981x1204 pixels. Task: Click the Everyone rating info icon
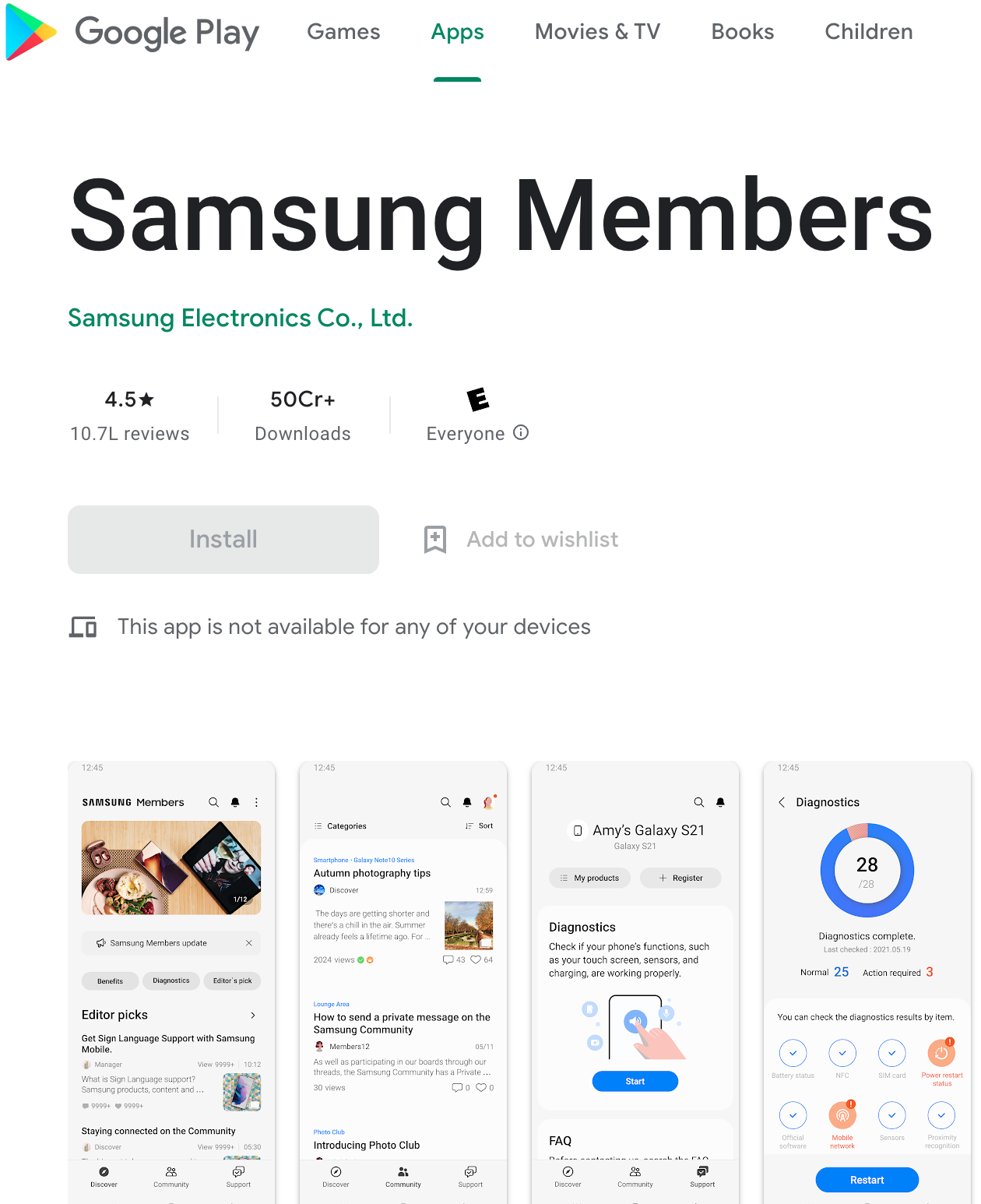pyautogui.click(x=521, y=432)
